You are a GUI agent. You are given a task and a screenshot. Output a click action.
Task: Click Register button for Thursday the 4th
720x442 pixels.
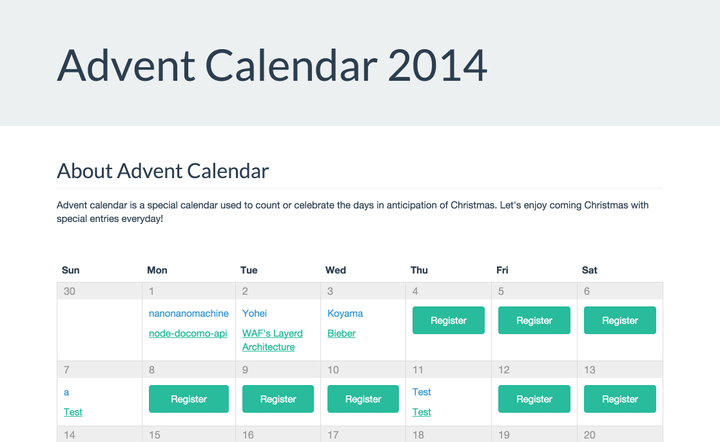[x=449, y=321]
